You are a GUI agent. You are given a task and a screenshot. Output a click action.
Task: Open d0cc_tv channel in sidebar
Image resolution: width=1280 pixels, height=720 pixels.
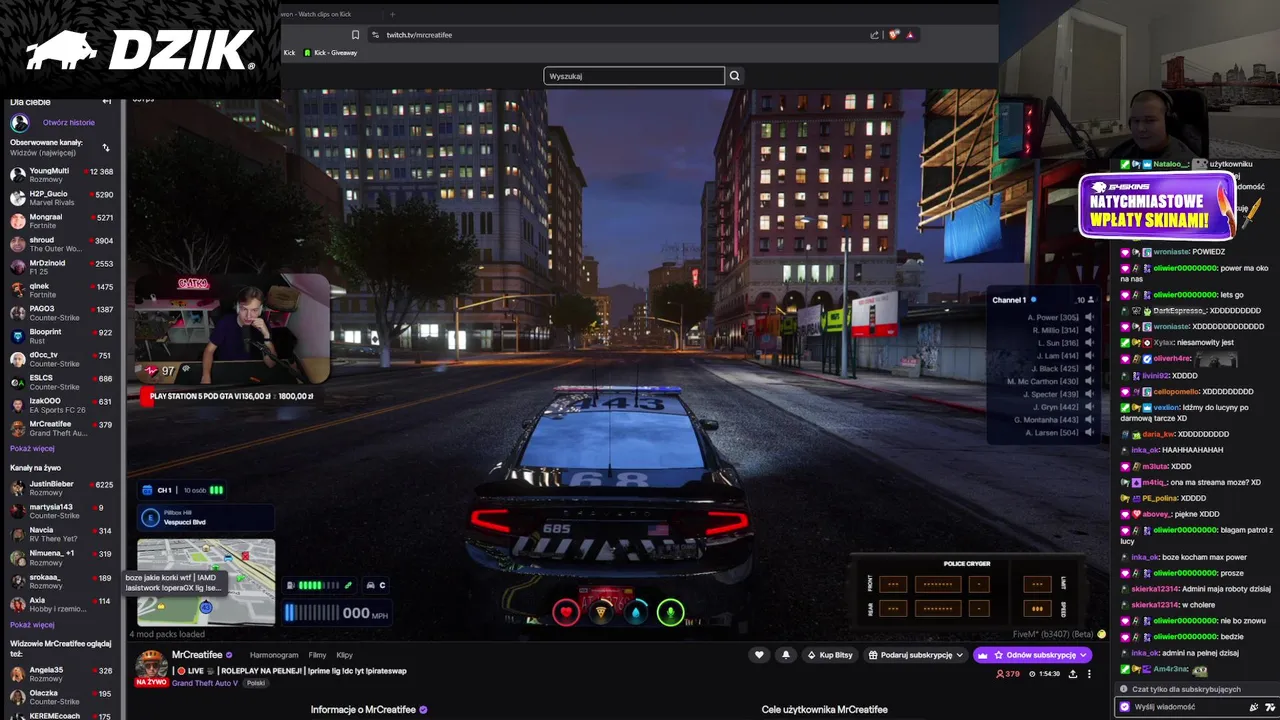(62, 359)
